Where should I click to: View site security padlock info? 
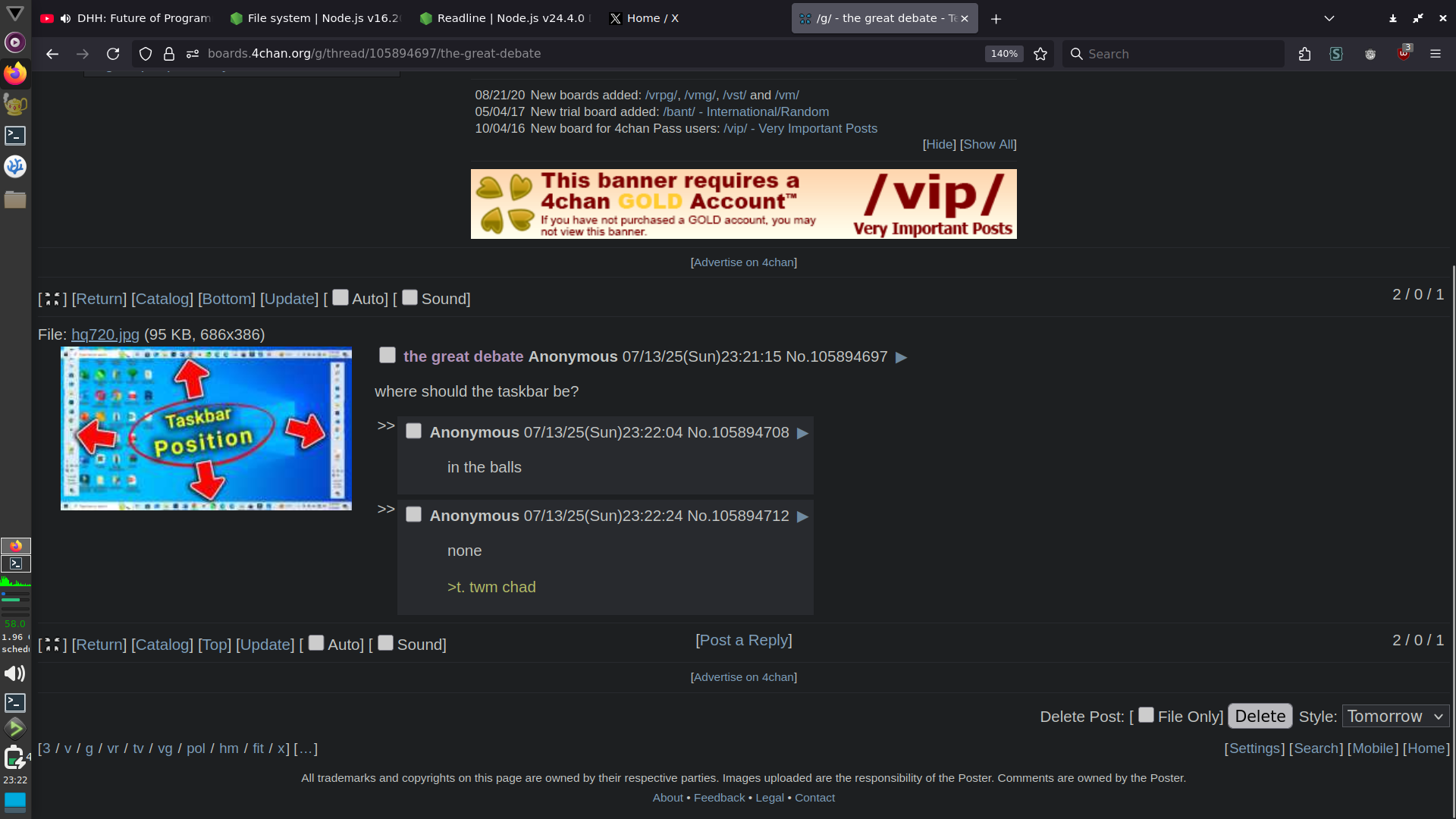coord(169,54)
